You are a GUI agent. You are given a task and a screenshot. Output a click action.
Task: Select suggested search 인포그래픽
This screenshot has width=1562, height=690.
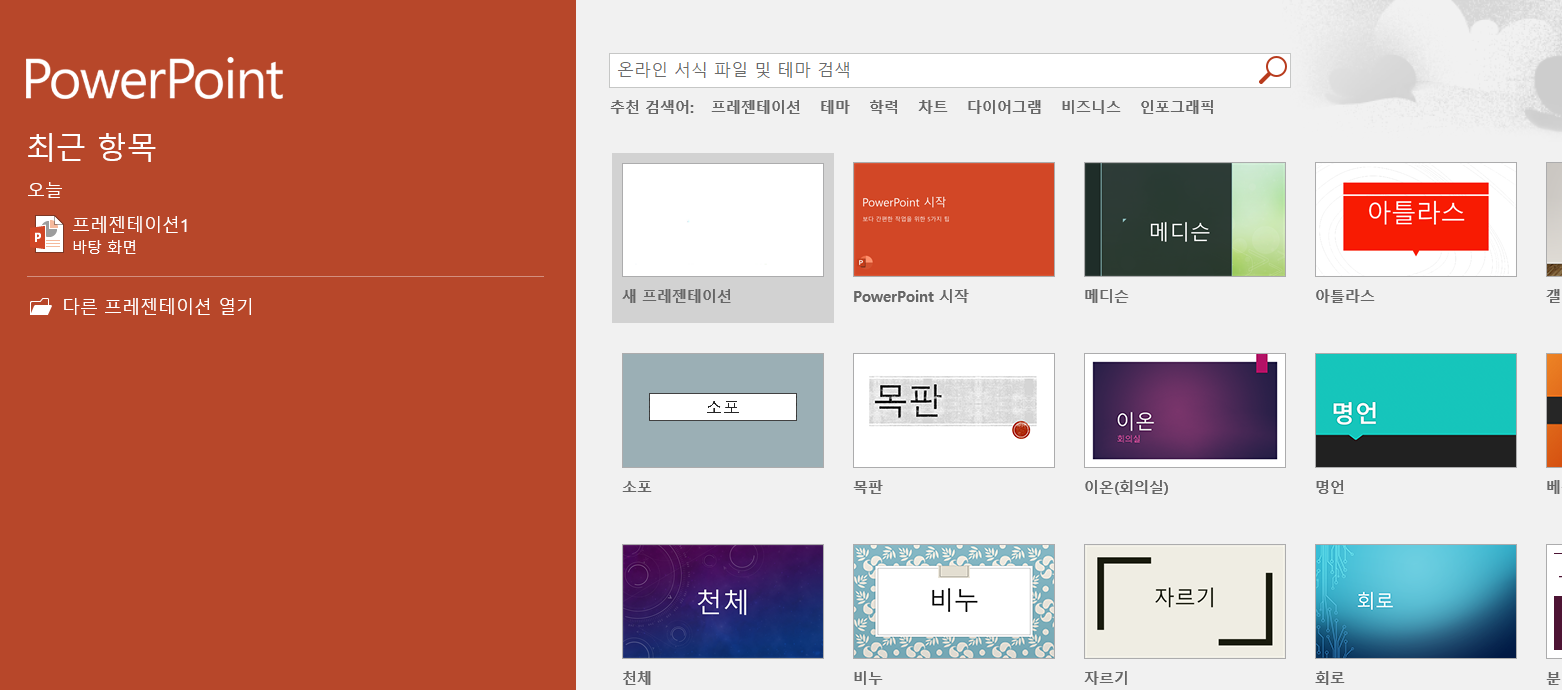tap(1177, 107)
